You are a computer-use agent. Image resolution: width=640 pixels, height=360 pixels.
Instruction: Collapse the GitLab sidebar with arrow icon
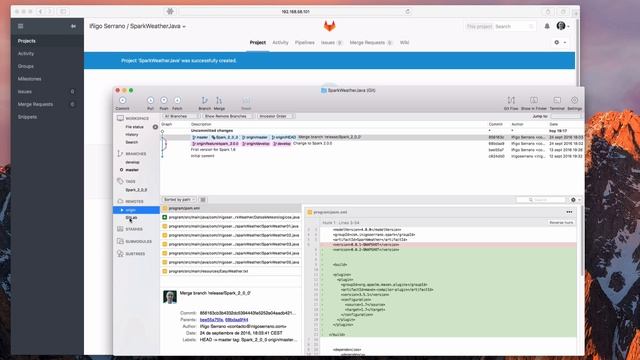click(x=73, y=26)
